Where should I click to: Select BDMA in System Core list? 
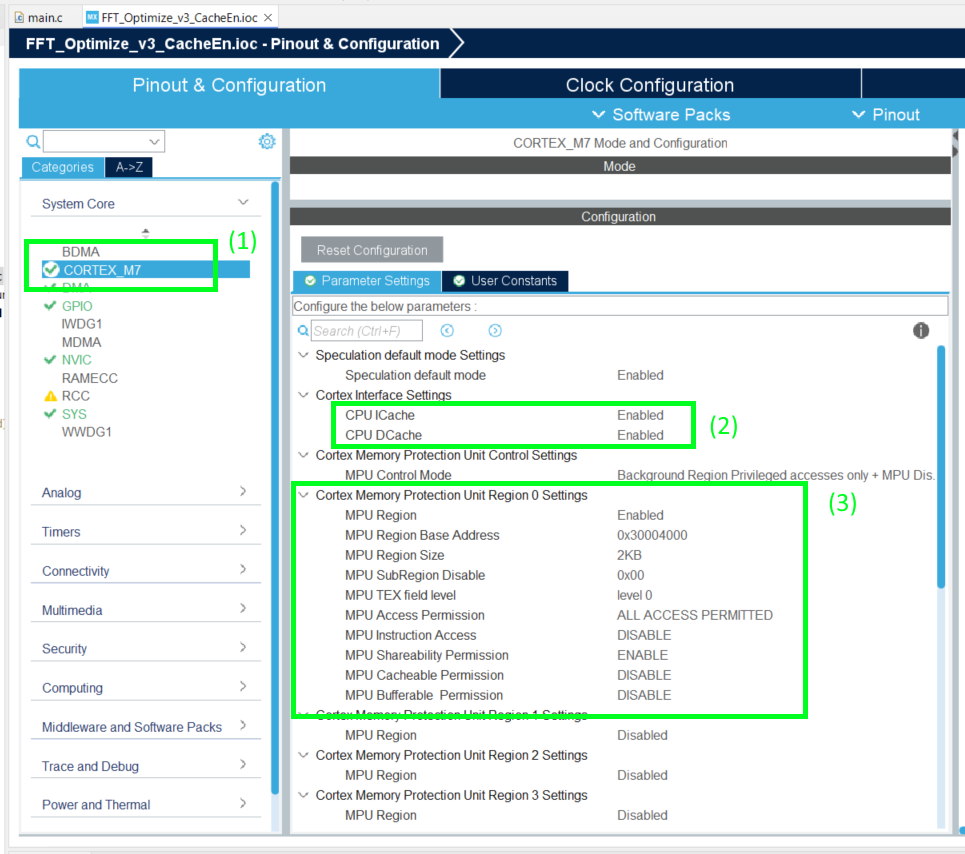pos(81,252)
